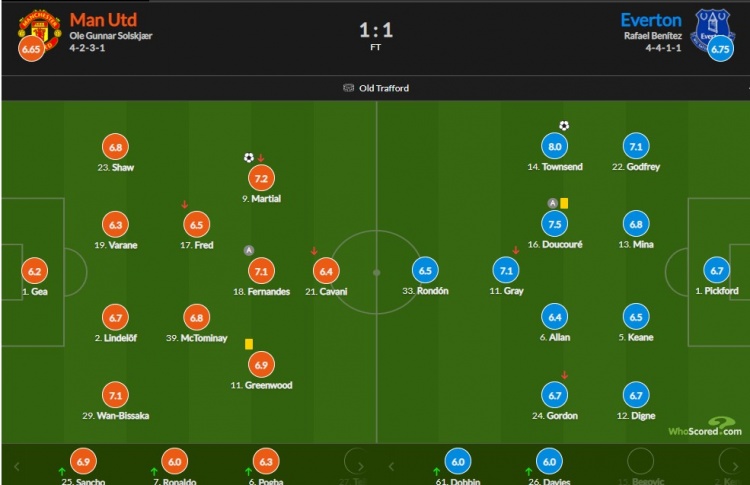Image resolution: width=750 pixels, height=485 pixels.
Task: Select Ronaldo's 6.0 substitute rating
Action: click(175, 462)
